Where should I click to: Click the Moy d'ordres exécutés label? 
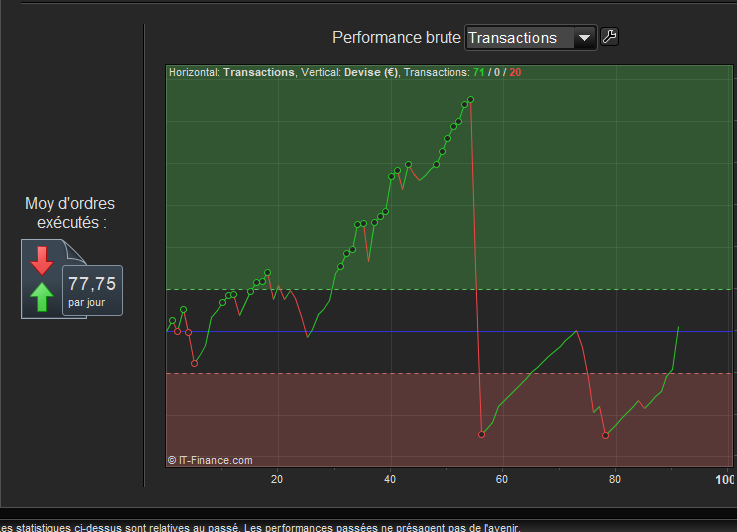[70, 213]
